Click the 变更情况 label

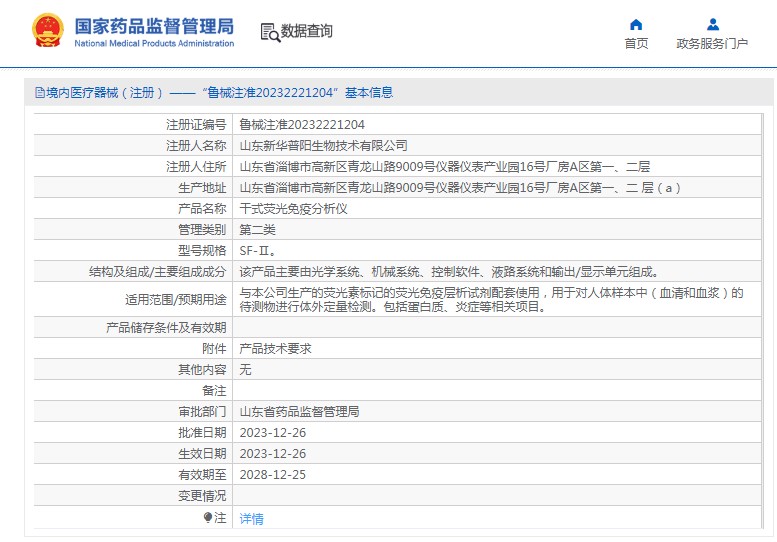(x=202, y=495)
